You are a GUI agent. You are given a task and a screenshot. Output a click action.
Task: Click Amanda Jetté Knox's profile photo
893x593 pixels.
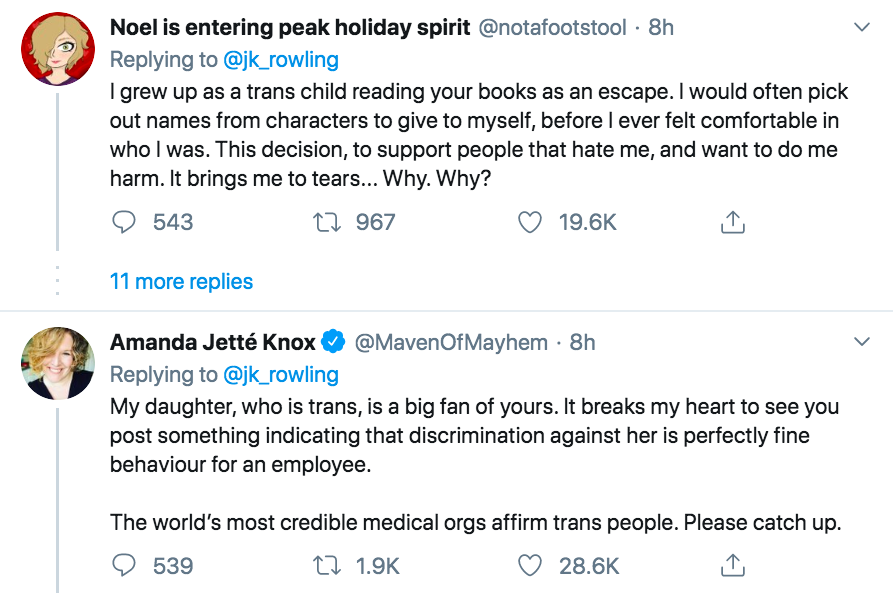tap(58, 363)
